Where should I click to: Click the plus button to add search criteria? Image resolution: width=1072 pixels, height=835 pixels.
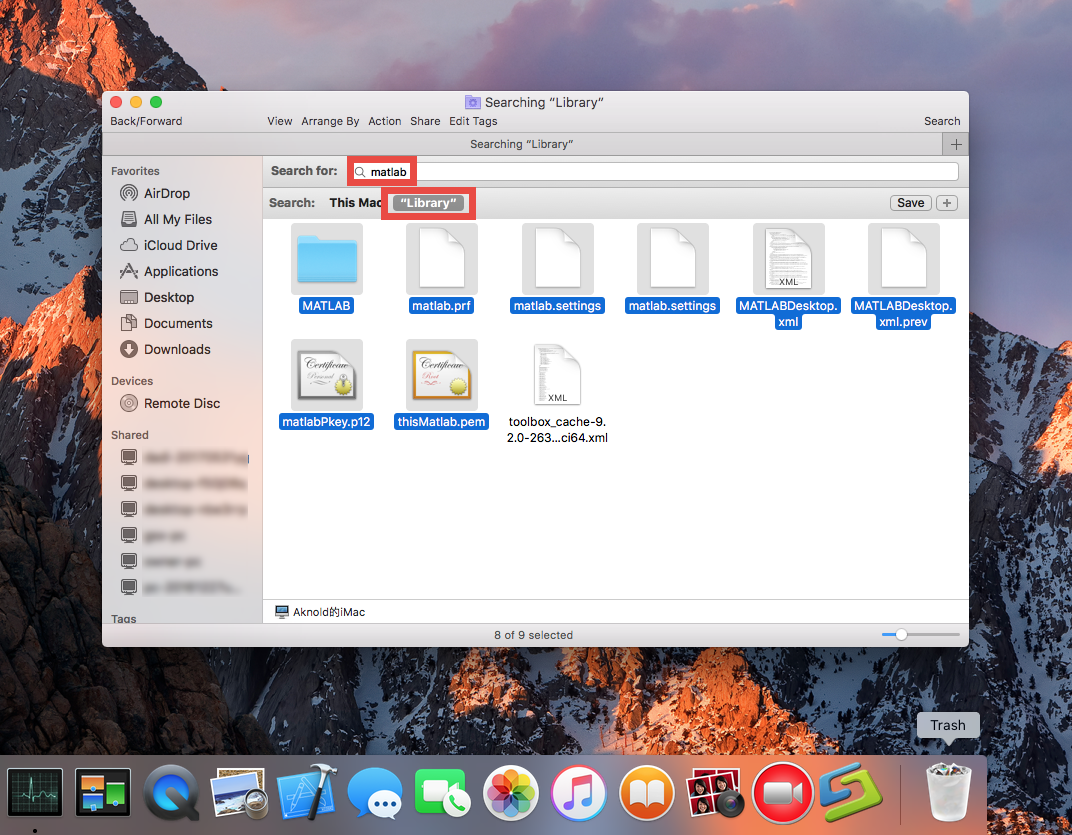click(x=946, y=202)
